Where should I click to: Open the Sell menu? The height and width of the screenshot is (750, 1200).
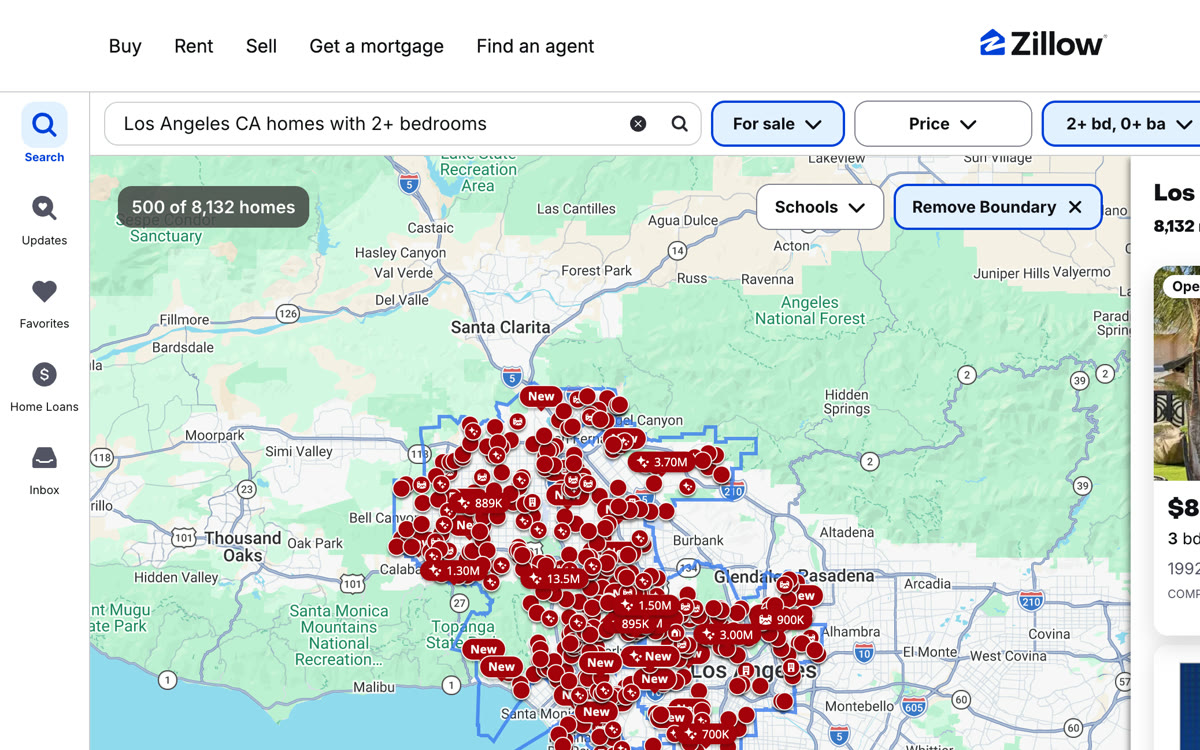pyautogui.click(x=261, y=46)
